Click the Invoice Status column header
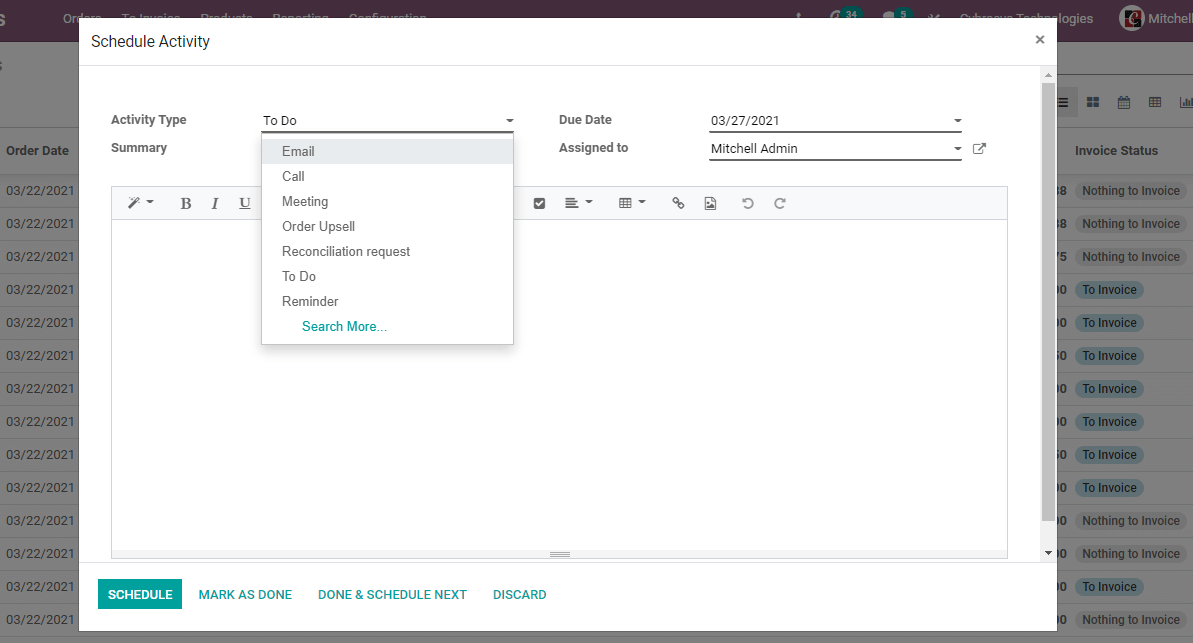The width and height of the screenshot is (1193, 643). [x=1116, y=151]
